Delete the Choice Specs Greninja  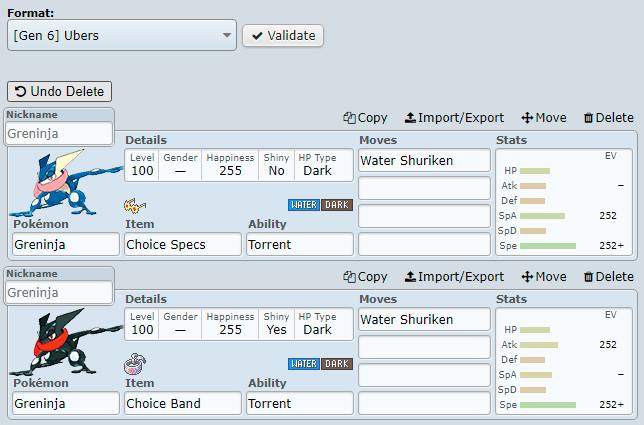pos(609,118)
